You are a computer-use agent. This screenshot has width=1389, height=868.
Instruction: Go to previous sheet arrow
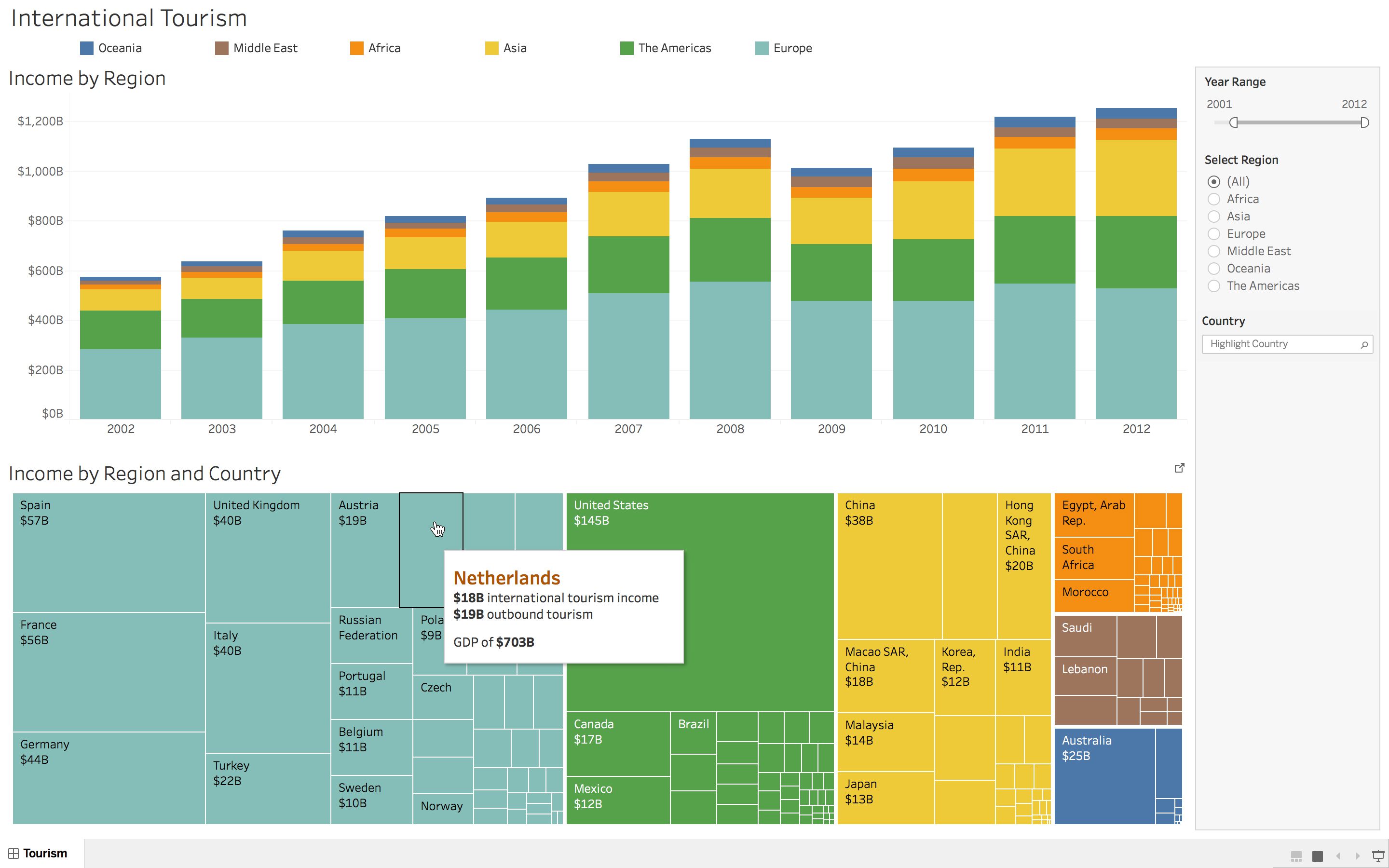click(1338, 856)
